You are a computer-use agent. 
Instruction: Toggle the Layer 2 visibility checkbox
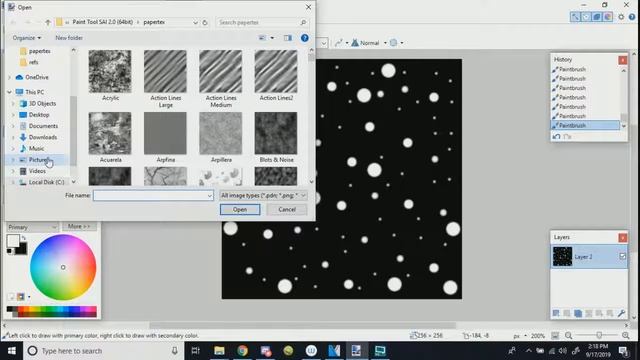pyautogui.click(x=622, y=256)
